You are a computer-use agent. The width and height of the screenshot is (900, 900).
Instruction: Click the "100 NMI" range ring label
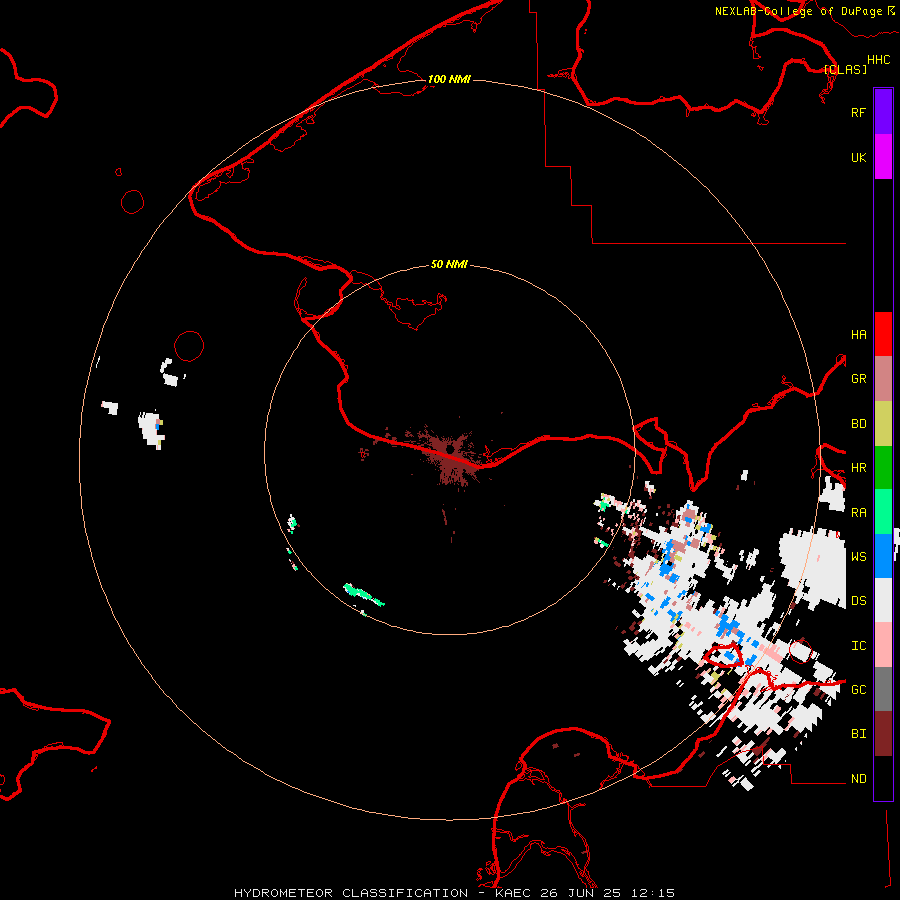click(449, 79)
